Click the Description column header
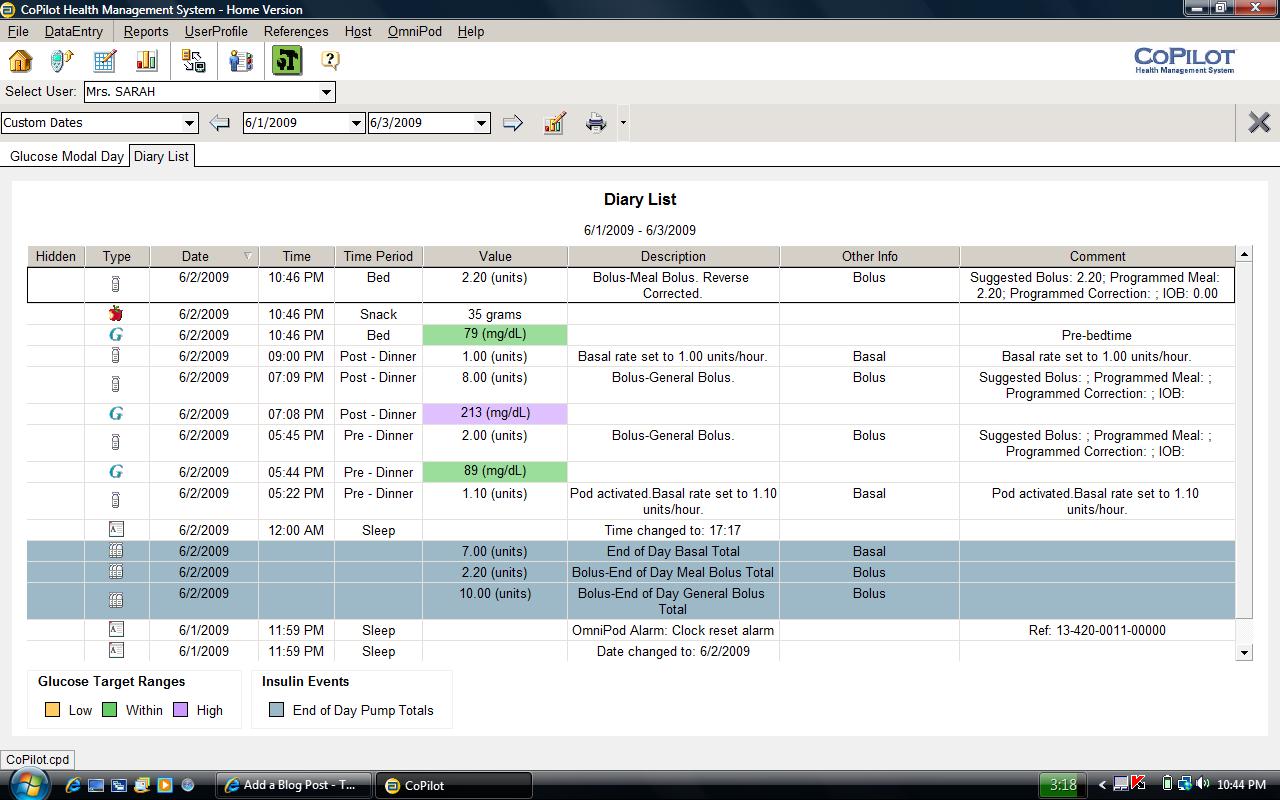Viewport: 1280px width, 800px height. (673, 256)
